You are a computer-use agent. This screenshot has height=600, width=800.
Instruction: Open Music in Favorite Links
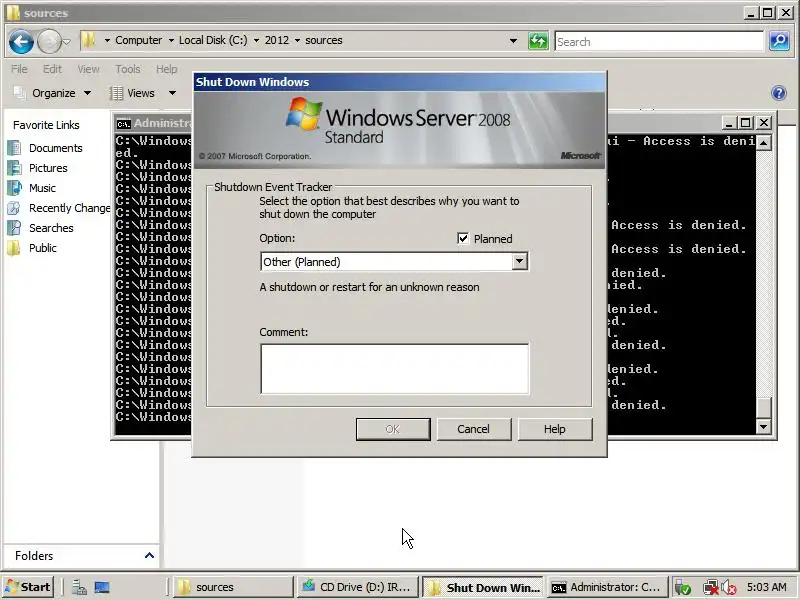pos(42,188)
